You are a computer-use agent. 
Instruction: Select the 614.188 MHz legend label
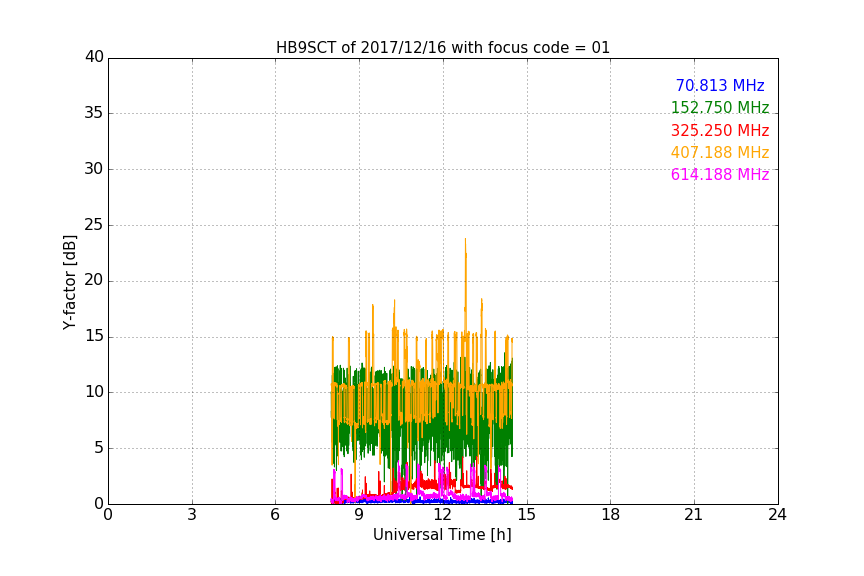720,175
